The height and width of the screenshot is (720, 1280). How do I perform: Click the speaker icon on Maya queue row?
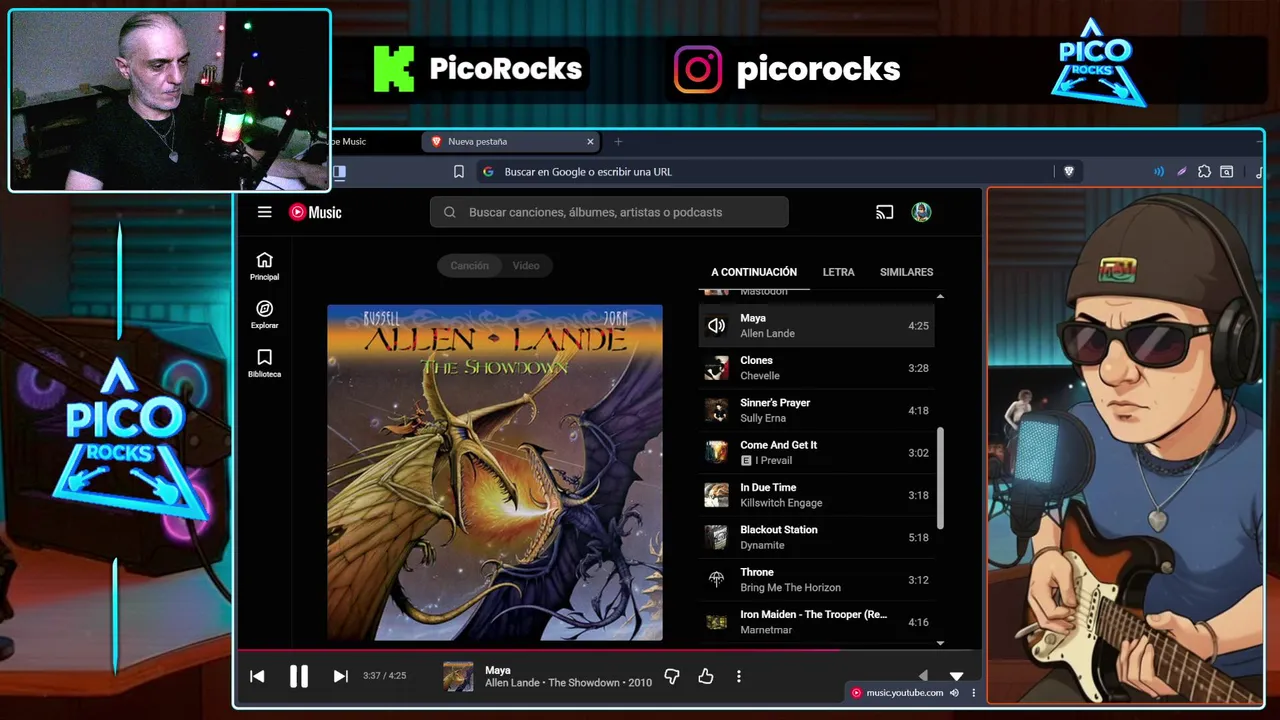pyautogui.click(x=716, y=325)
